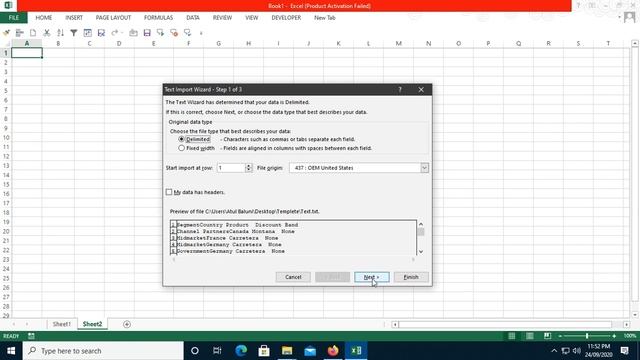The width and height of the screenshot is (640, 360).
Task: Switch to the HOME ribbon tab
Action: tap(44, 18)
